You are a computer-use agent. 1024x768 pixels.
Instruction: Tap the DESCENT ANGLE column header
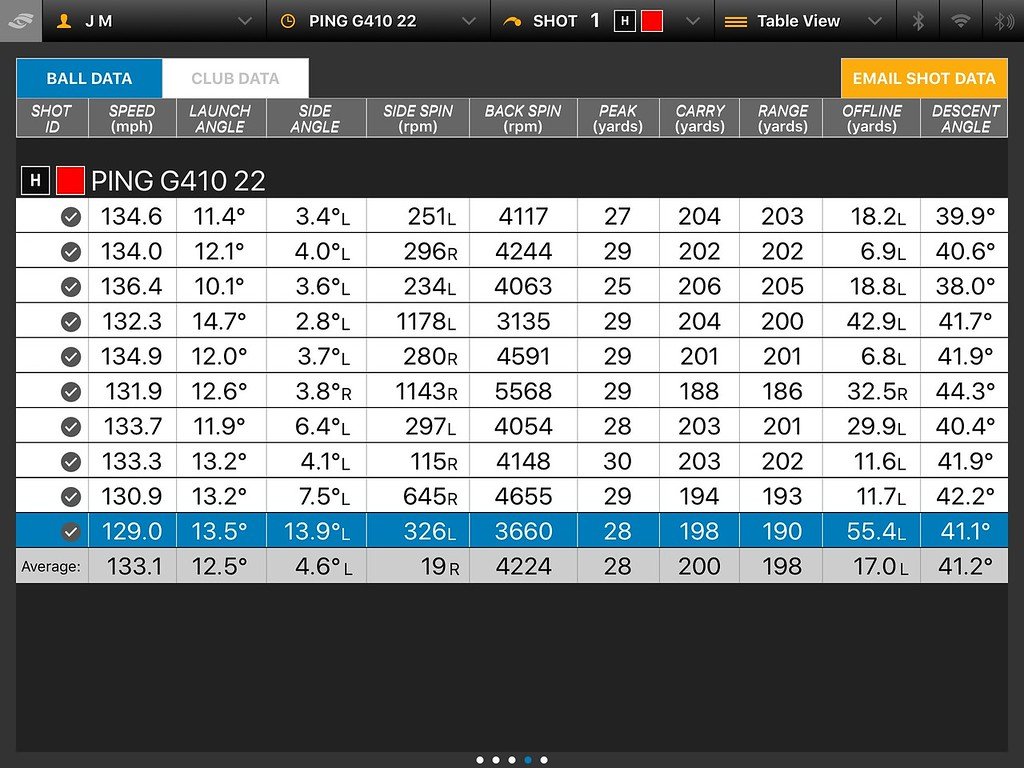click(x=965, y=118)
